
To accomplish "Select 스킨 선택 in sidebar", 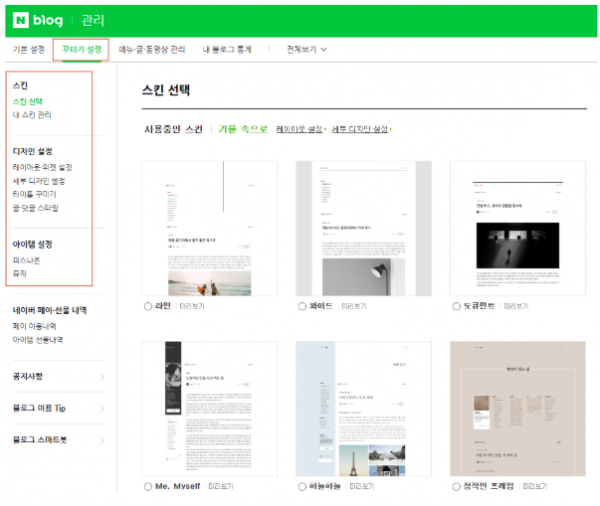I will [x=28, y=101].
